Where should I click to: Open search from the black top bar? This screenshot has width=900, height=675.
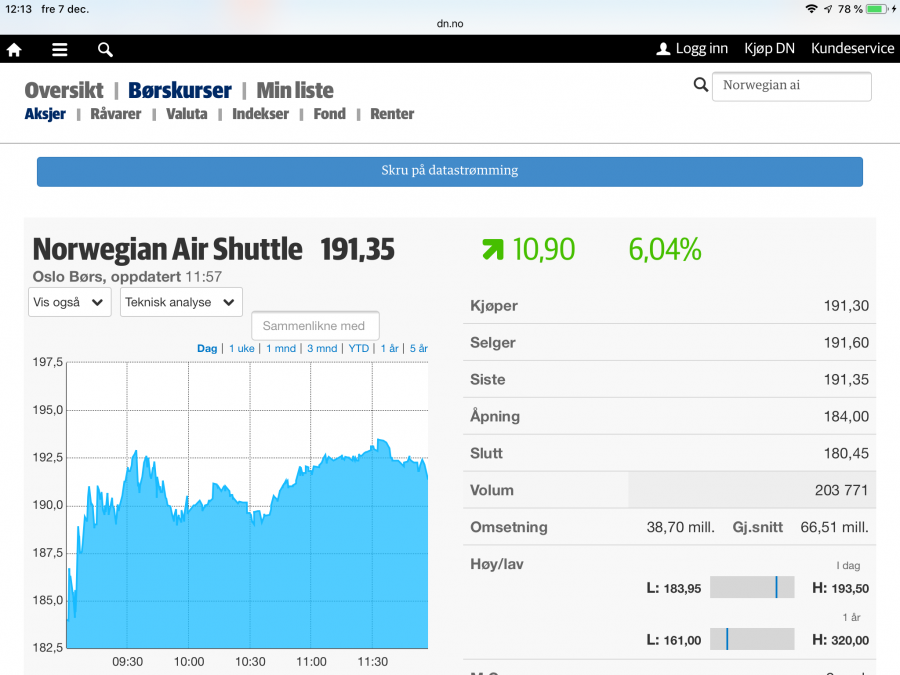click(x=105, y=49)
